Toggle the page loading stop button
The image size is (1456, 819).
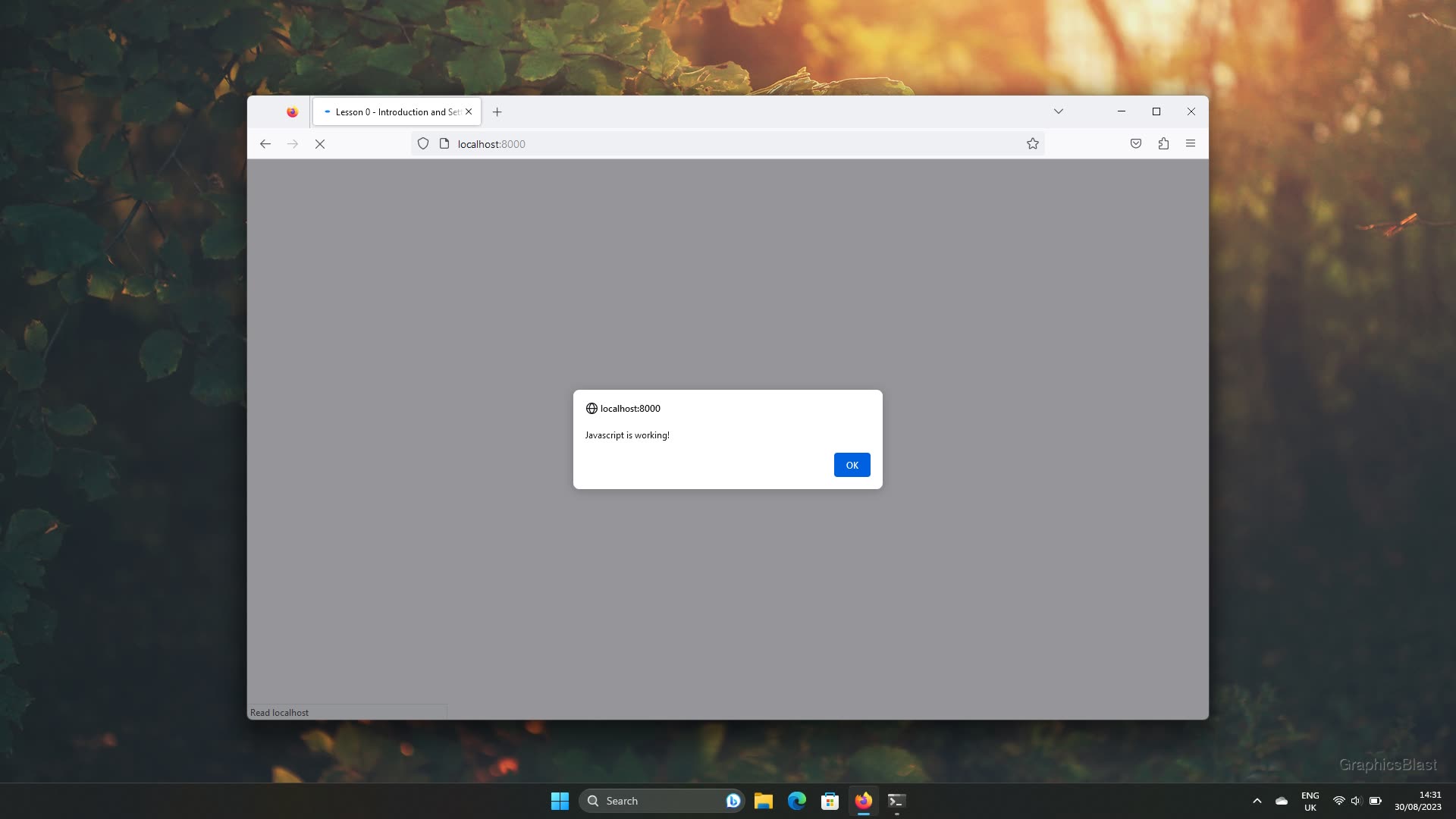[x=320, y=143]
